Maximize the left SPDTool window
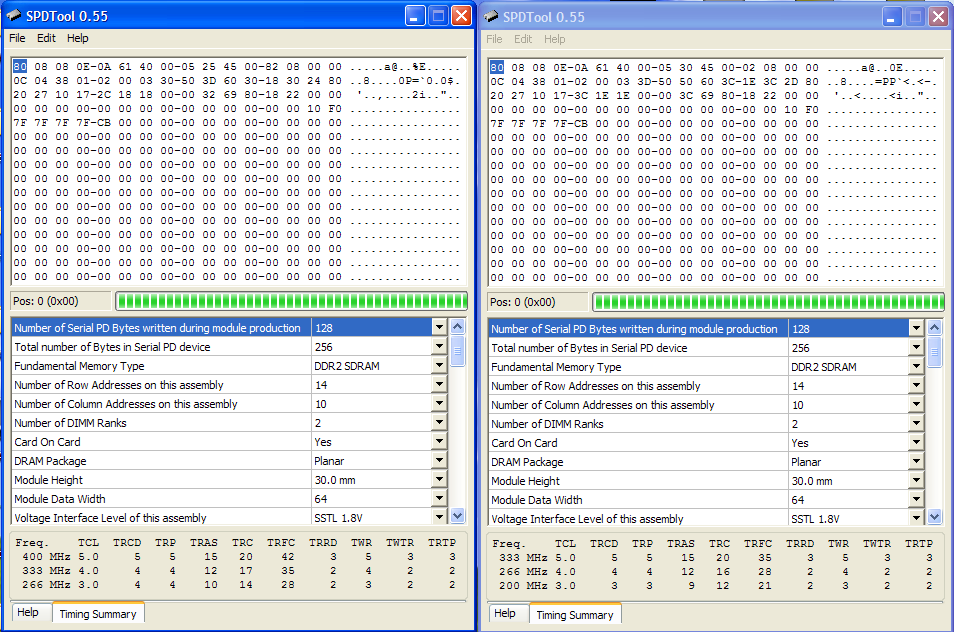This screenshot has width=954, height=632. point(438,16)
